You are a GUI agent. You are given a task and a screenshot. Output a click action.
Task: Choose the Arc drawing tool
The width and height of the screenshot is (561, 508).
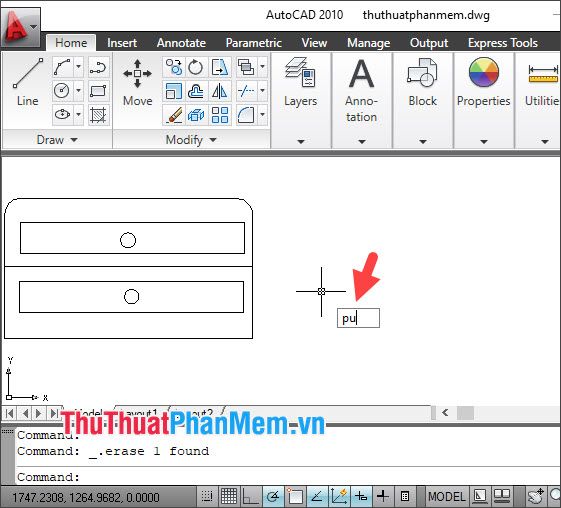tap(63, 67)
